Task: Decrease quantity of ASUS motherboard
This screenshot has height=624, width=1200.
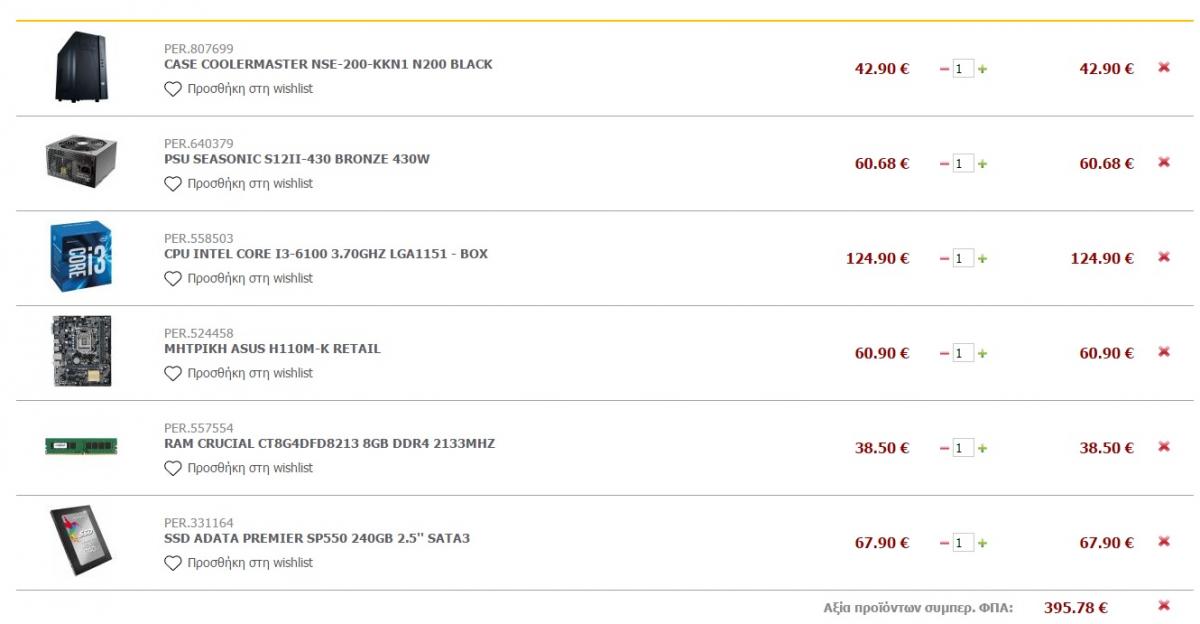Action: click(945, 354)
